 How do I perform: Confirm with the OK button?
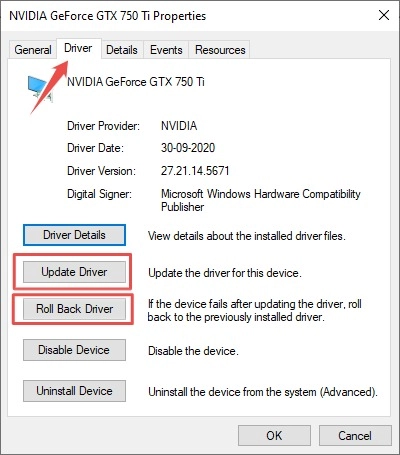tap(274, 435)
